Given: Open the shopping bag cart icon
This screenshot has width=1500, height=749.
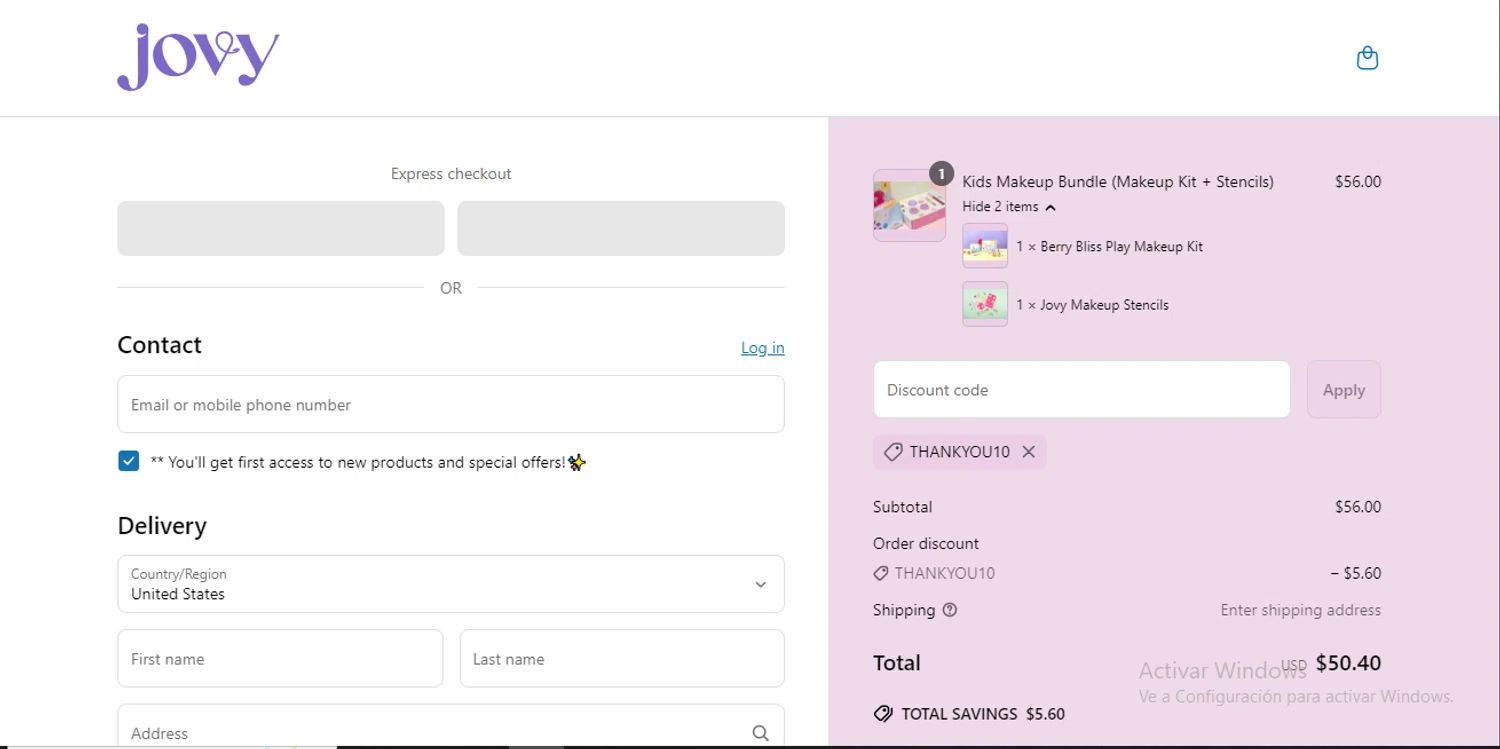Looking at the screenshot, I should (1367, 59).
